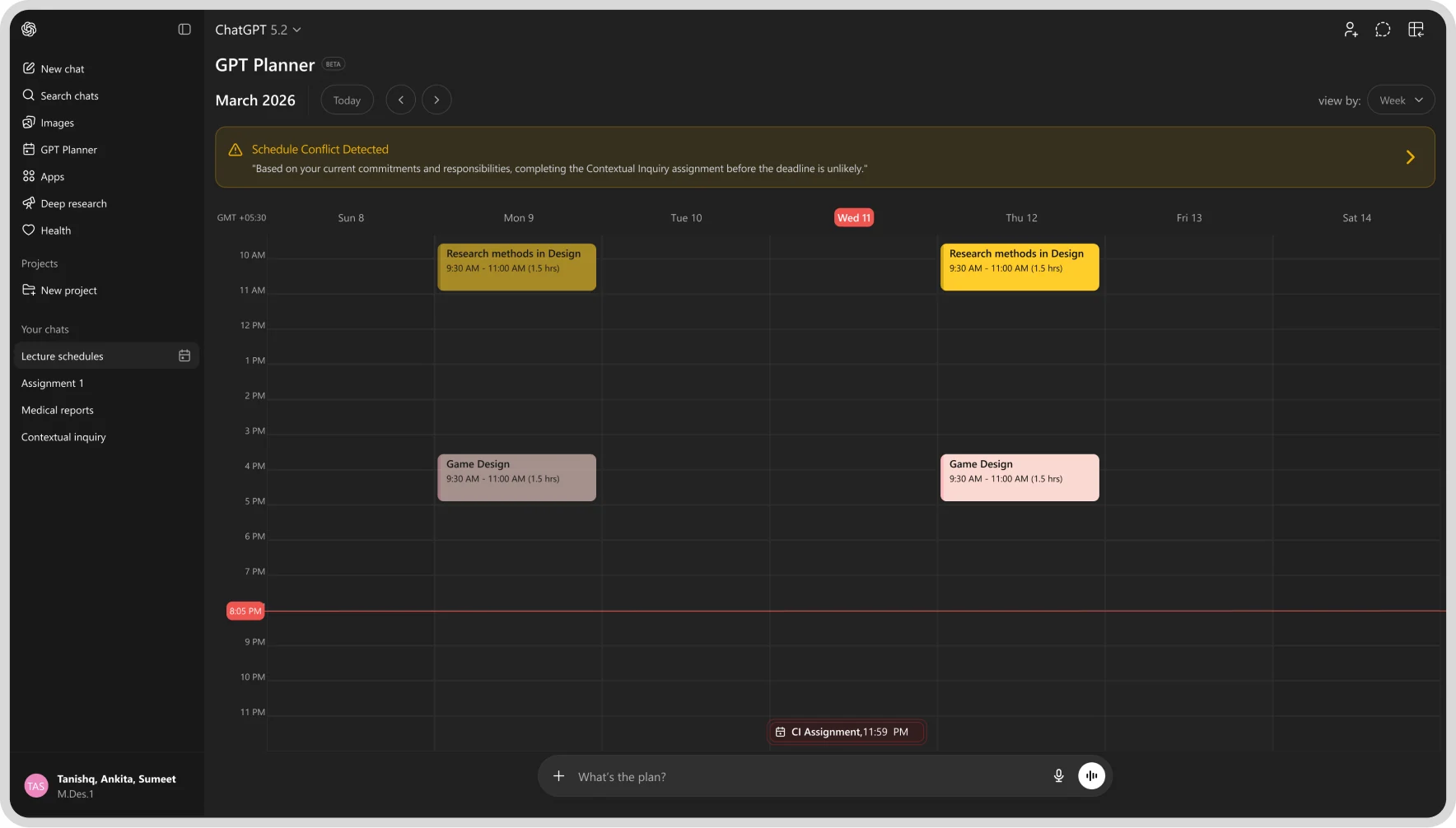Open Monday's Research methods in Design event
This screenshot has width=1456, height=828.
click(517, 267)
